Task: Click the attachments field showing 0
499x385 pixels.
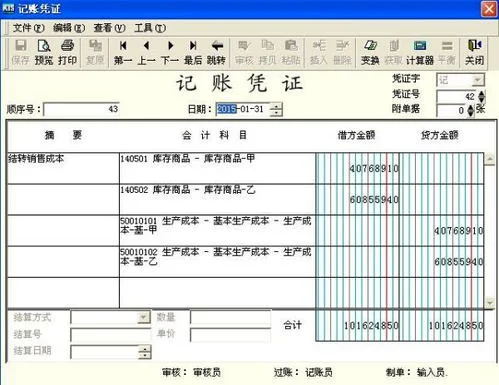Action: pos(452,110)
